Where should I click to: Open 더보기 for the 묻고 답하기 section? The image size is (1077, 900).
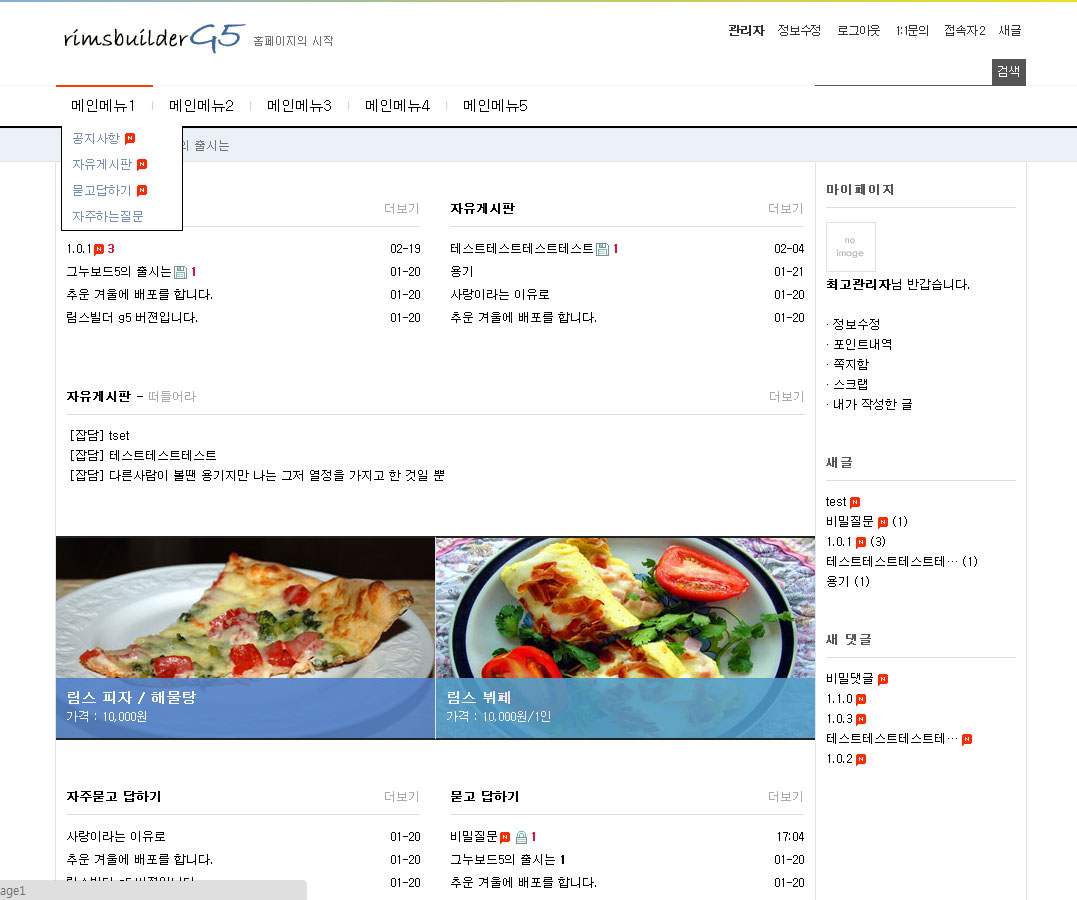(x=785, y=797)
